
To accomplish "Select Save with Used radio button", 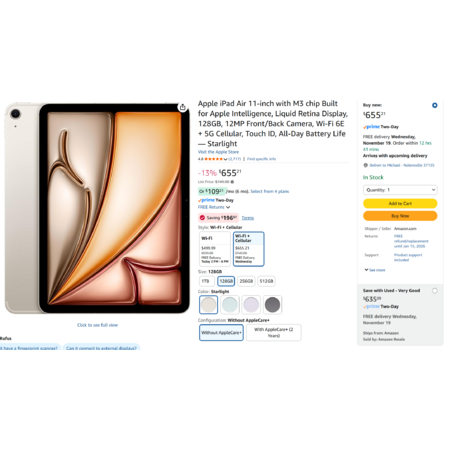I will [x=435, y=291].
